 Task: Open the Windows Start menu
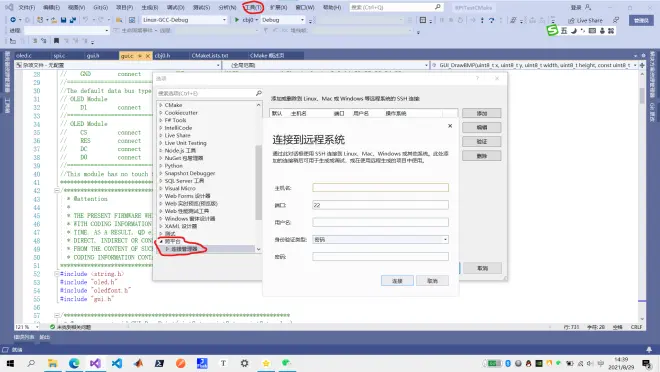(10, 363)
